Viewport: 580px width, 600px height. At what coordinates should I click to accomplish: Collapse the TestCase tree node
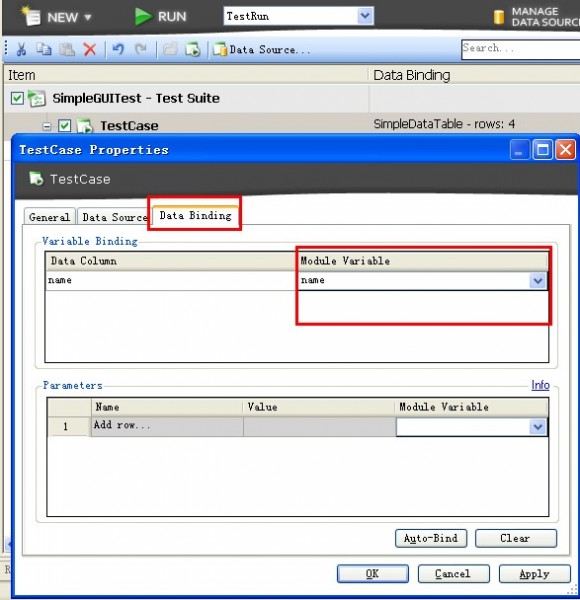coord(47,126)
